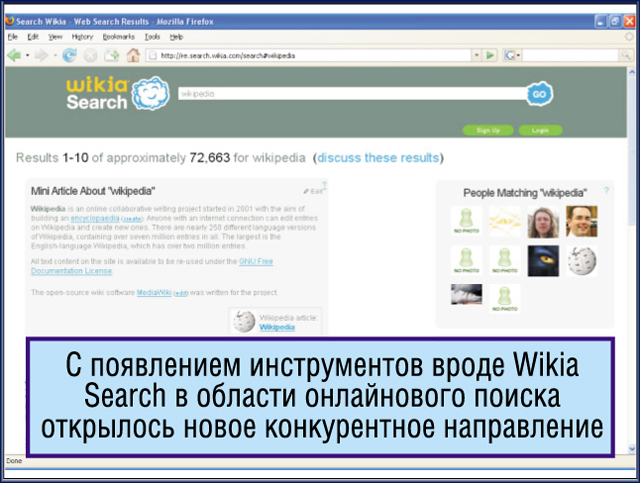Screen dimensions: 640x483
Task: Click the browser Google search box
Action: coord(570,55)
